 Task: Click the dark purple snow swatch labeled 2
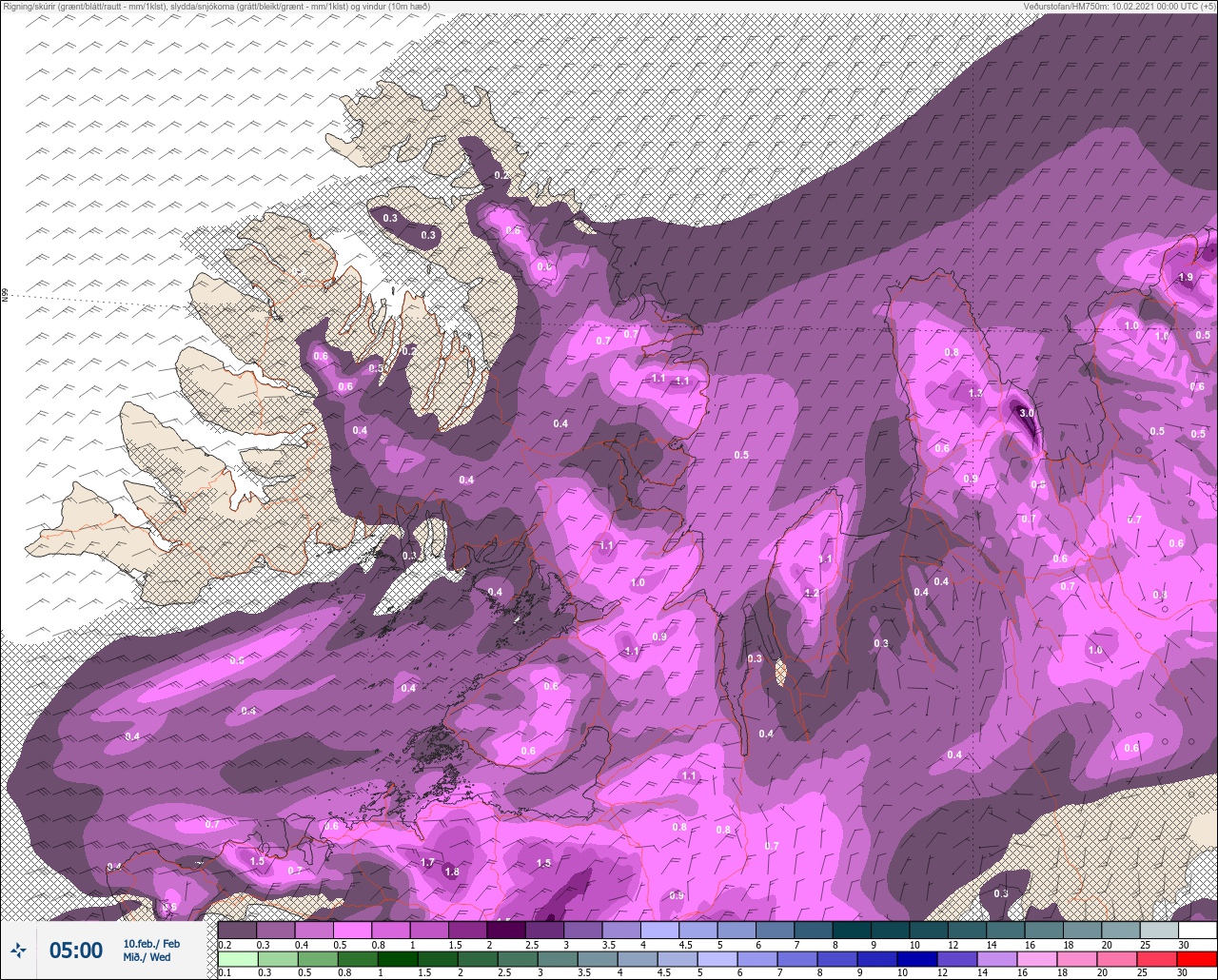[x=505, y=930]
